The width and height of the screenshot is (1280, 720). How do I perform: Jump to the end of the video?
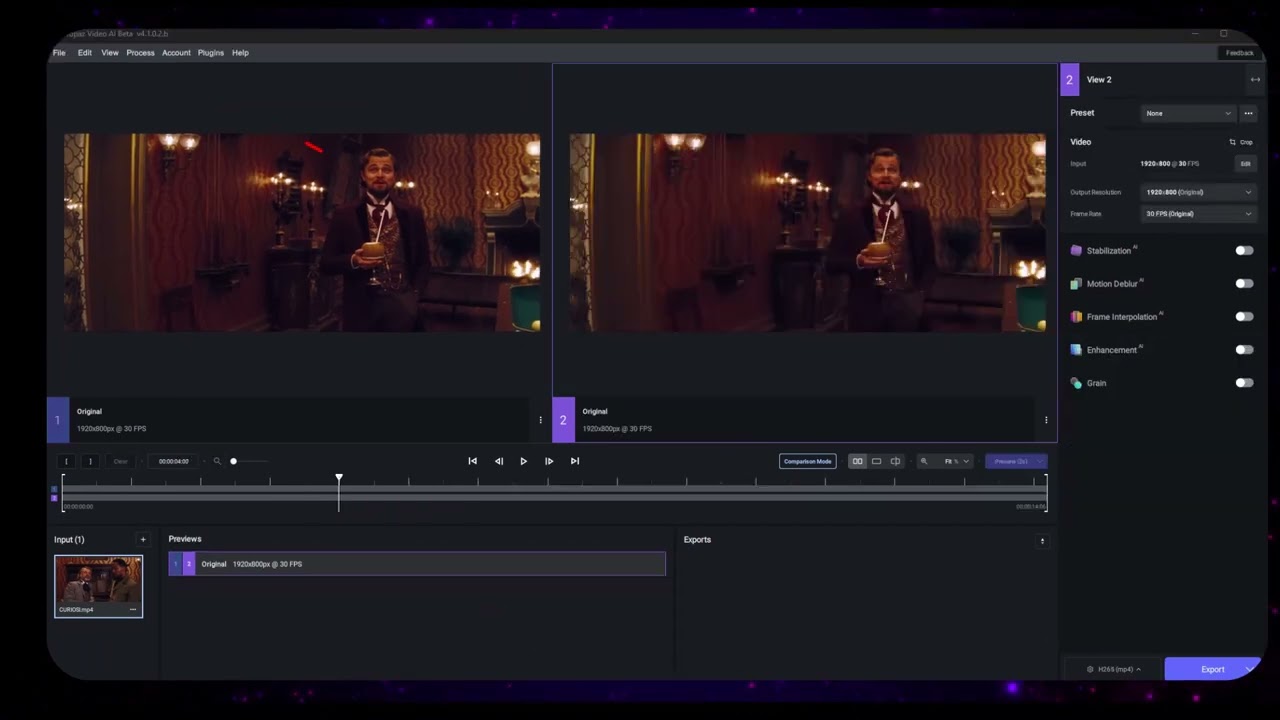click(575, 461)
